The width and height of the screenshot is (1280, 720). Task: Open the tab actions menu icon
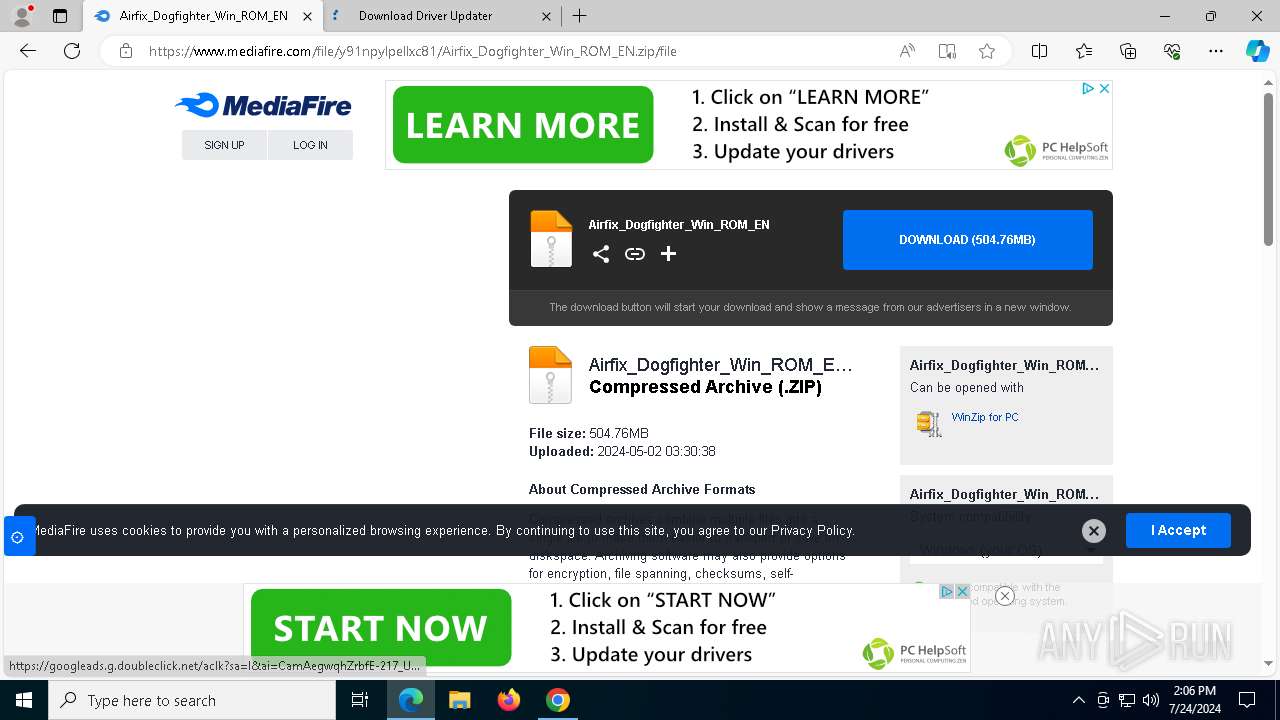pyautogui.click(x=60, y=16)
